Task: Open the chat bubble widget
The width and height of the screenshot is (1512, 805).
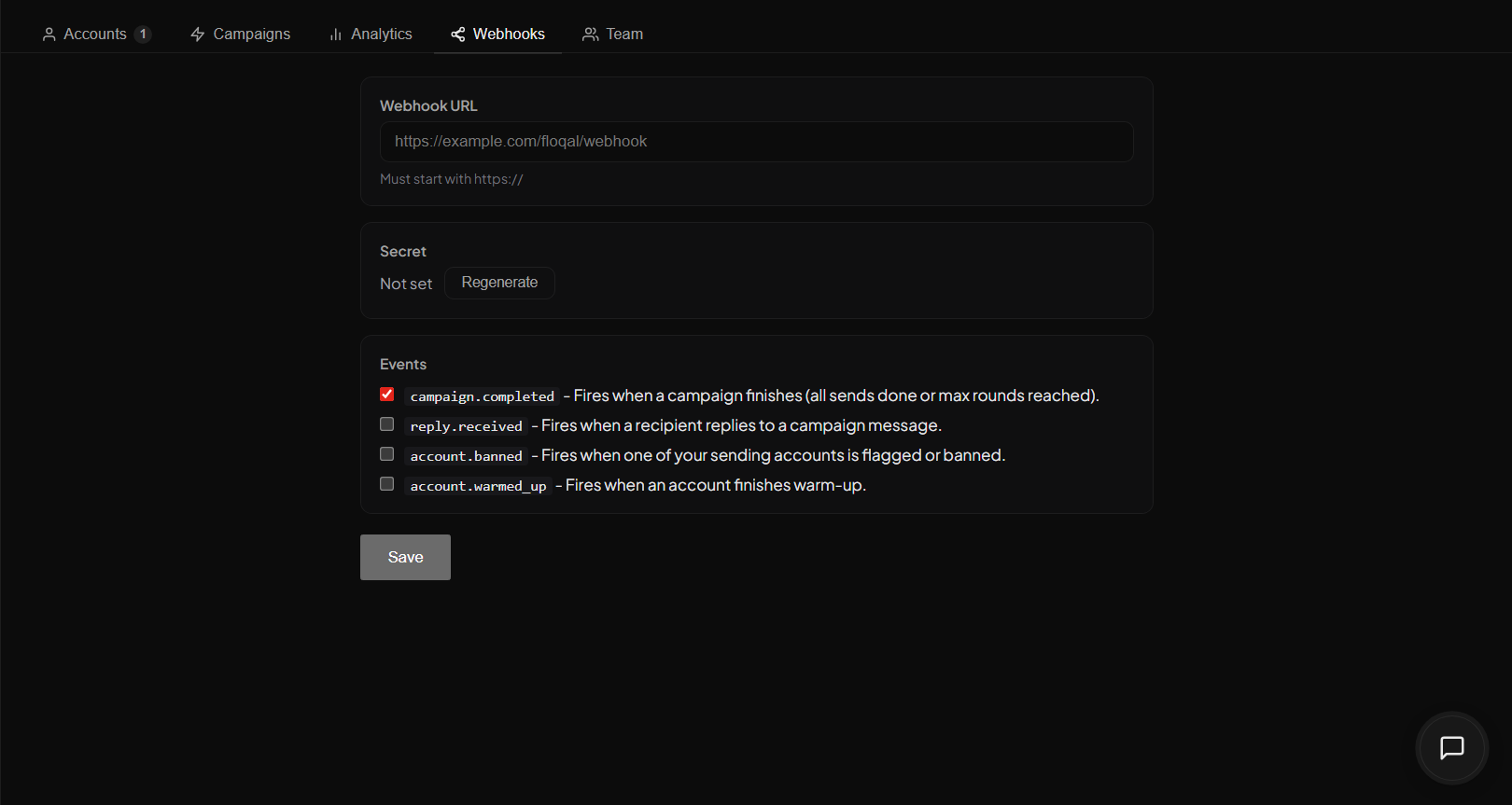Action: tap(1452, 748)
